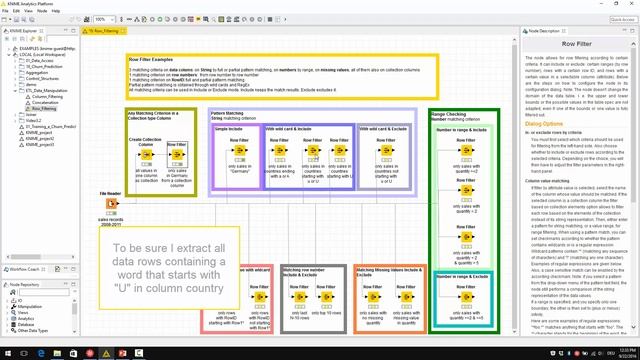The image size is (640, 360).
Task: Open Edge from the taskbar
Action: coord(41,353)
